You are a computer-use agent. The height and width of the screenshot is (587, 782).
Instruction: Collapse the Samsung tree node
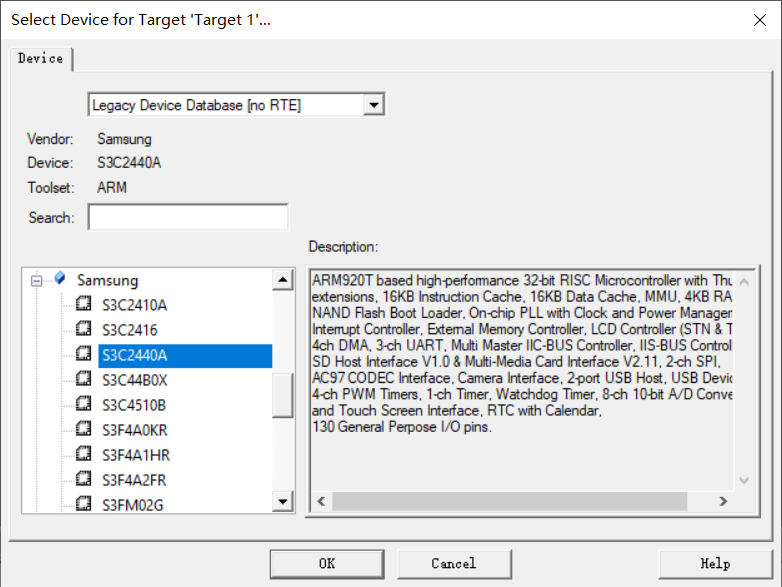[36, 281]
